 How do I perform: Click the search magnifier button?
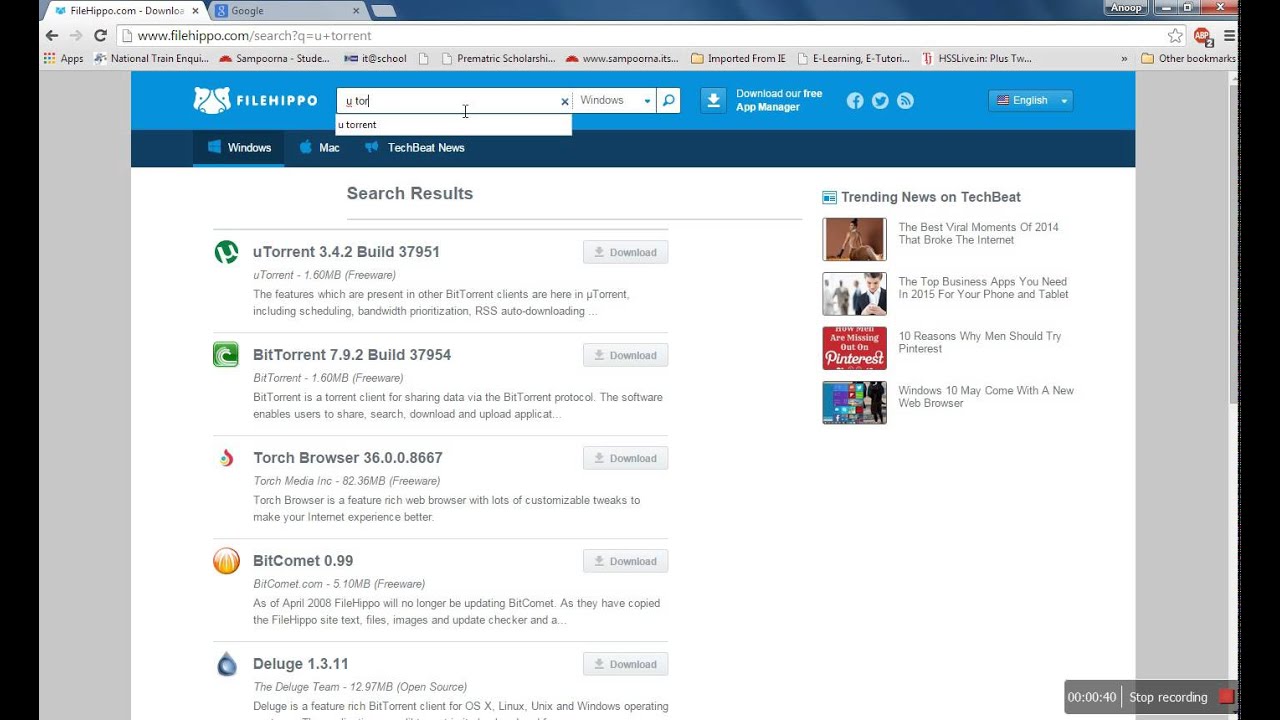pos(669,100)
